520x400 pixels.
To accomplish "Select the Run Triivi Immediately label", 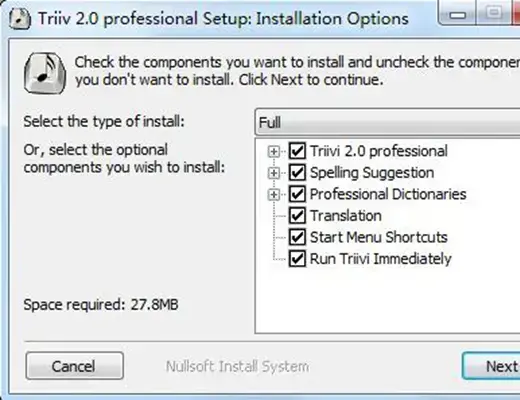I will point(381,259).
